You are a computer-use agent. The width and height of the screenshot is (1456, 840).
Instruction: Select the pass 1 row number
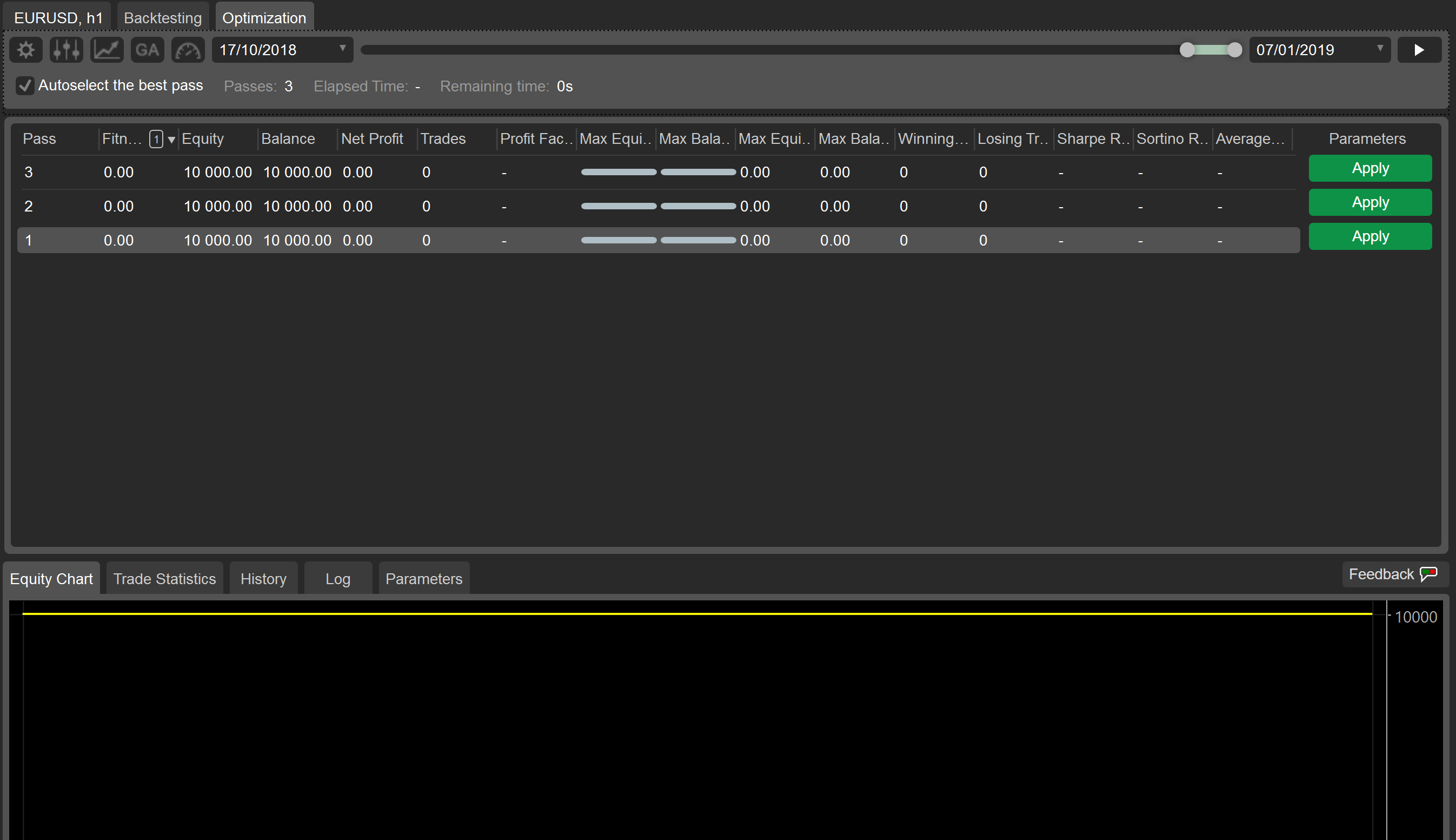coord(29,241)
